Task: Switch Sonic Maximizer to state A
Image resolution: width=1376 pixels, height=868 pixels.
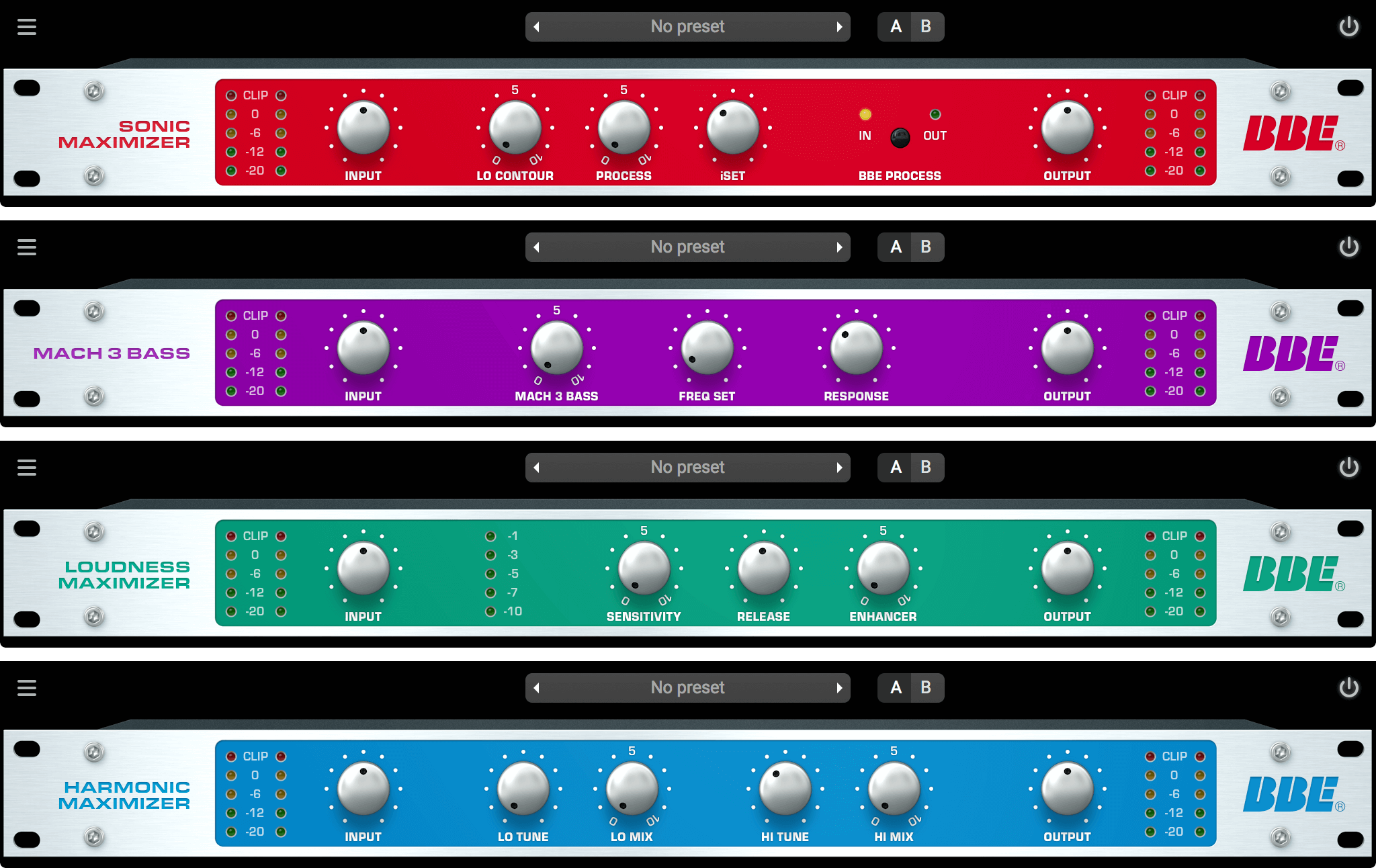Action: tap(895, 27)
